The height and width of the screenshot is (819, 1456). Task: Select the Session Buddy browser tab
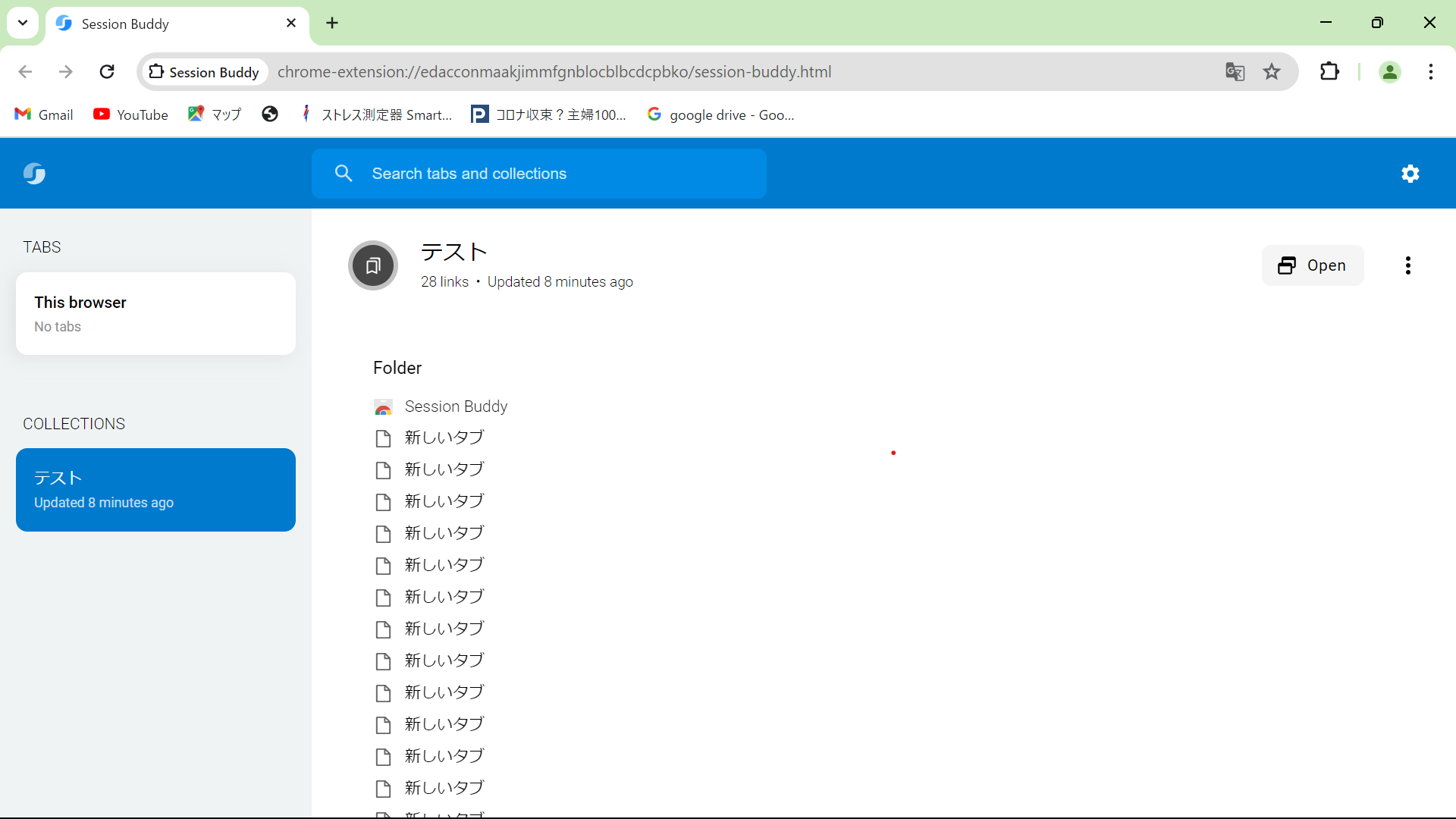point(152,23)
